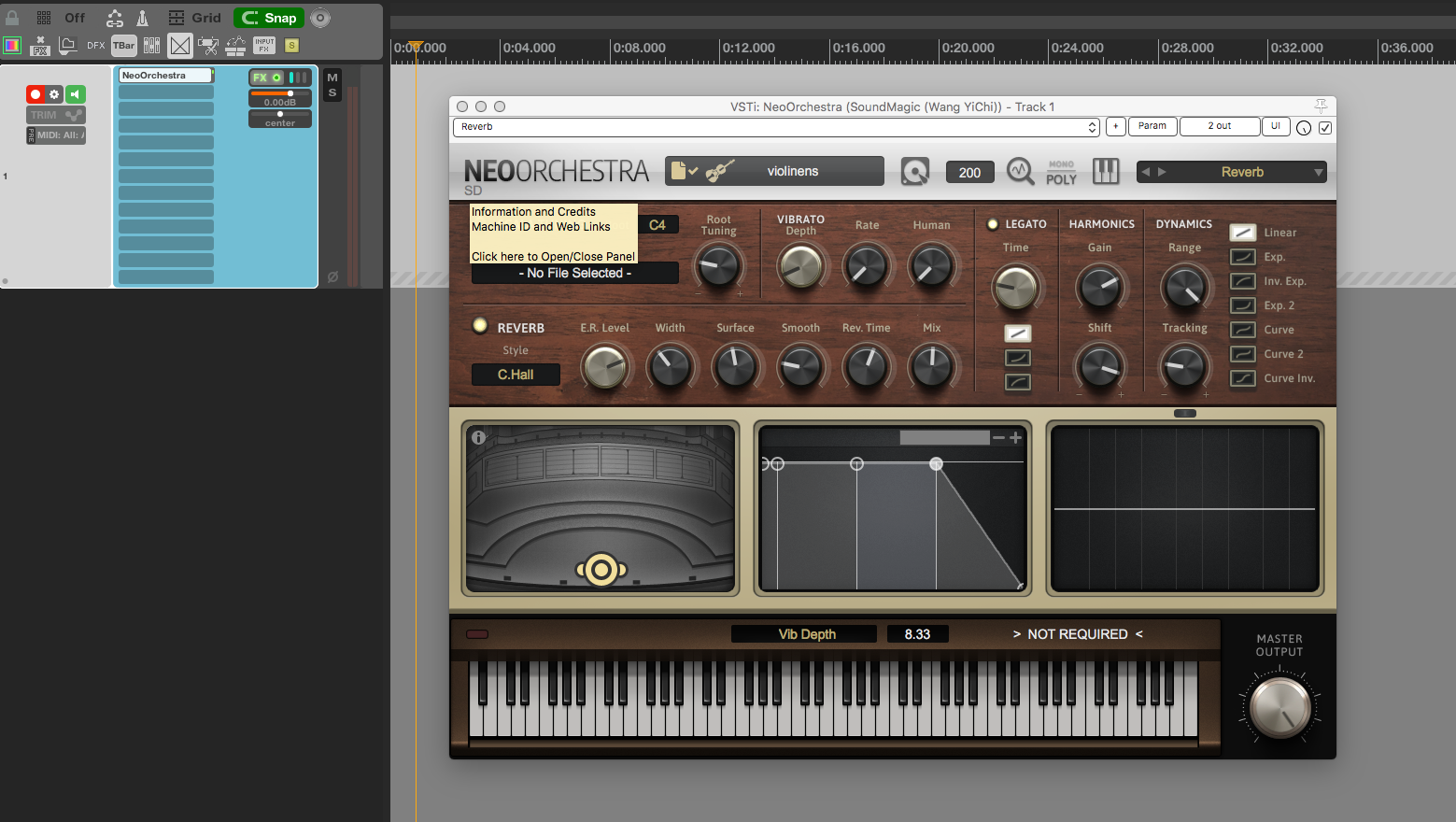Open the No File Selected box
This screenshot has height=822, width=1456.
click(575, 273)
